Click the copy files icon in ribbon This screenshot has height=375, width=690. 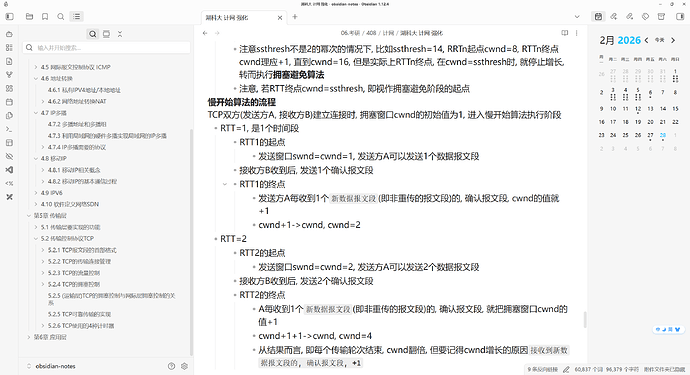click(9, 115)
